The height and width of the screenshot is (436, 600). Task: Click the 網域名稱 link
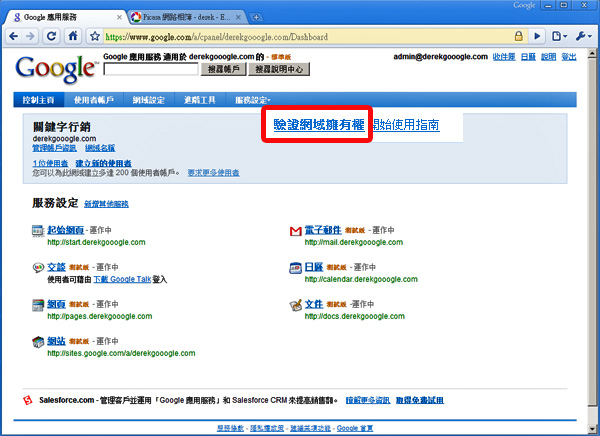tap(100, 148)
